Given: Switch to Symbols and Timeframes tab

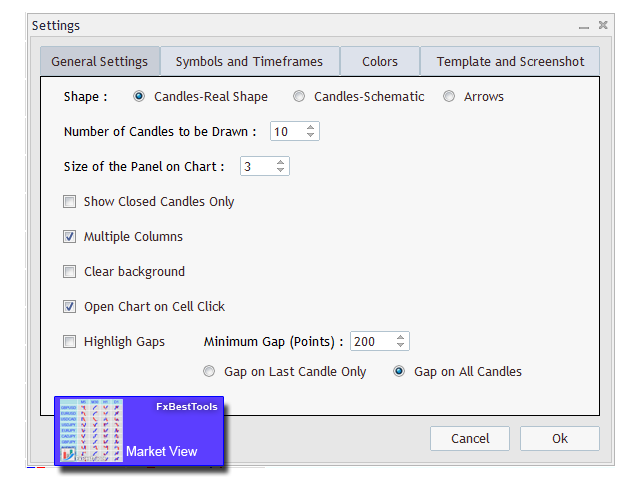Looking at the screenshot, I should 249,61.
